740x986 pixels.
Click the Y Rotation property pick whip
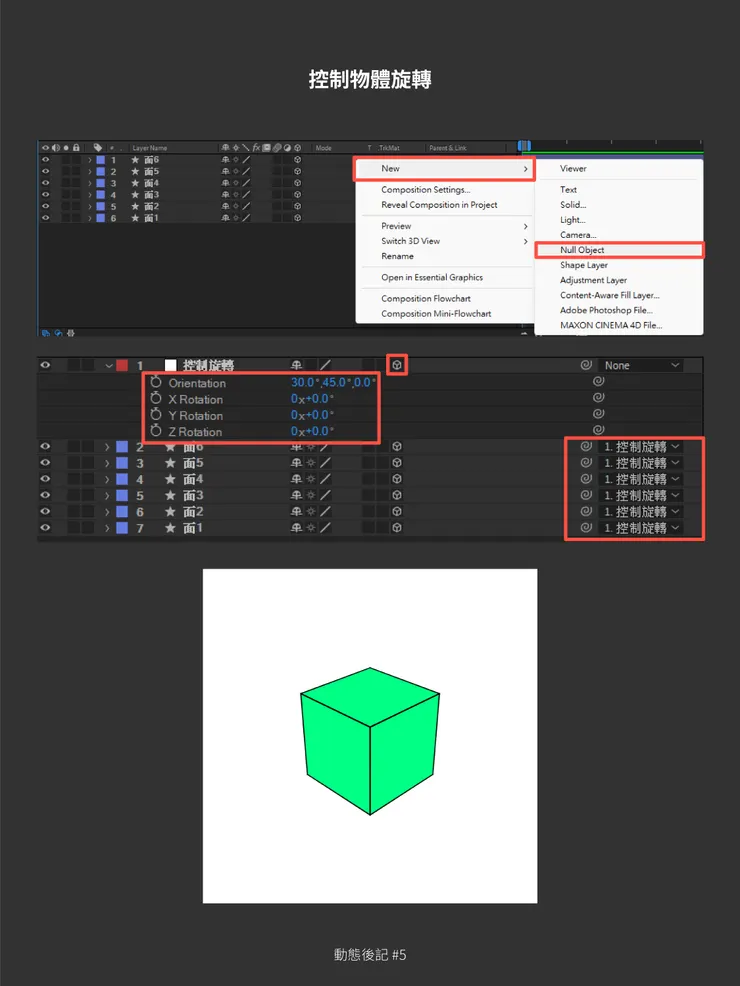[x=599, y=414]
